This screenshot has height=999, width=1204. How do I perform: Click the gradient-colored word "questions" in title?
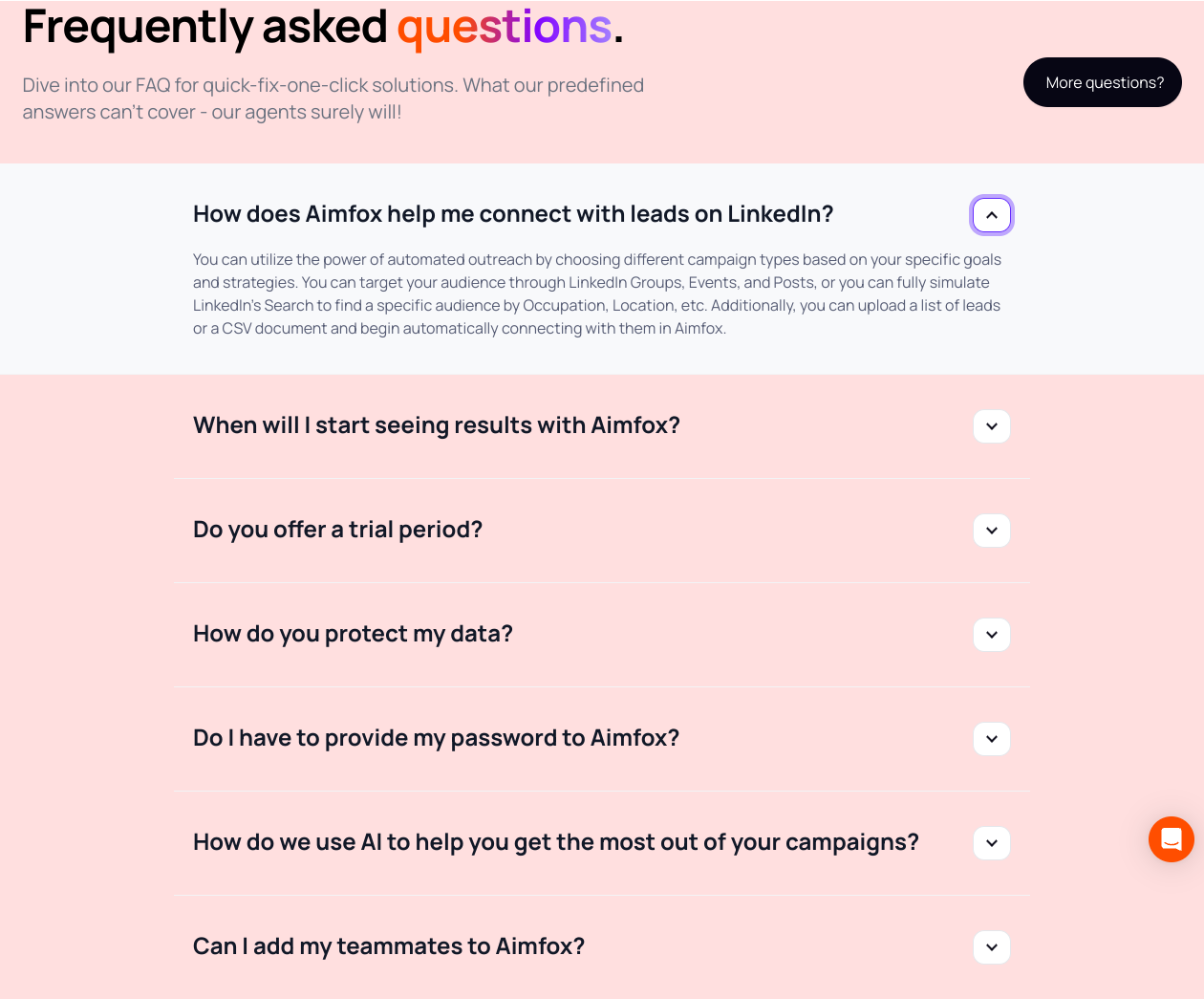[504, 27]
